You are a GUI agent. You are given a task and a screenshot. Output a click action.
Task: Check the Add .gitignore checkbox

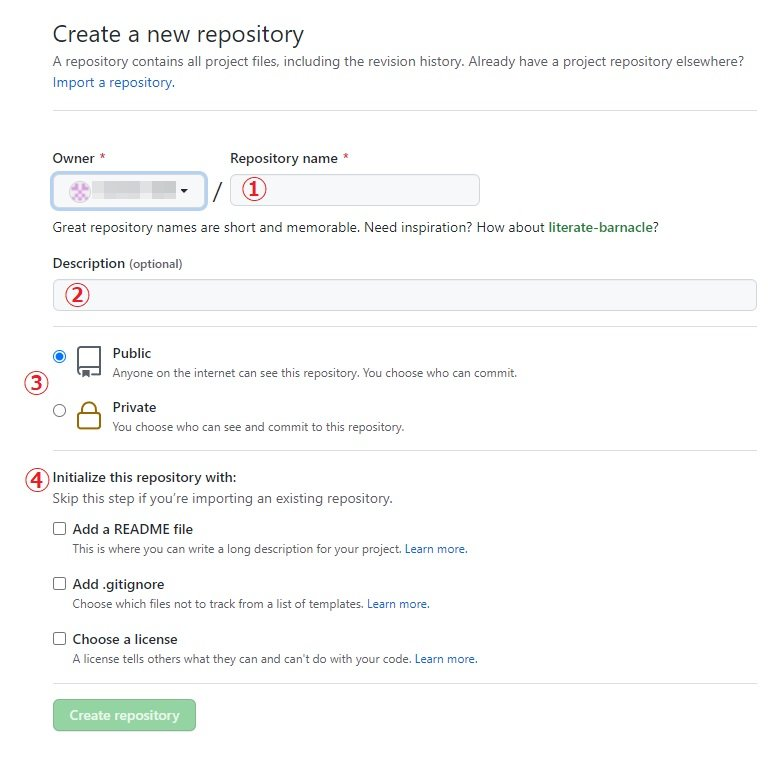pyautogui.click(x=60, y=584)
